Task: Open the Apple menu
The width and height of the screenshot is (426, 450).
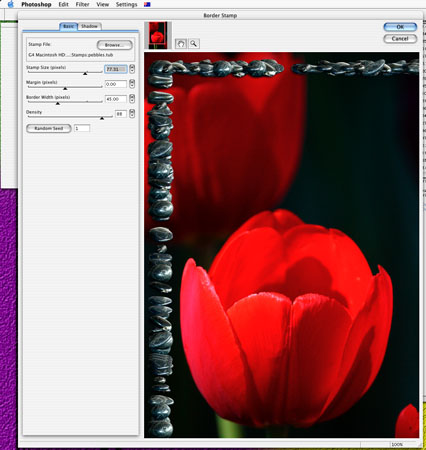Action: pos(11,4)
